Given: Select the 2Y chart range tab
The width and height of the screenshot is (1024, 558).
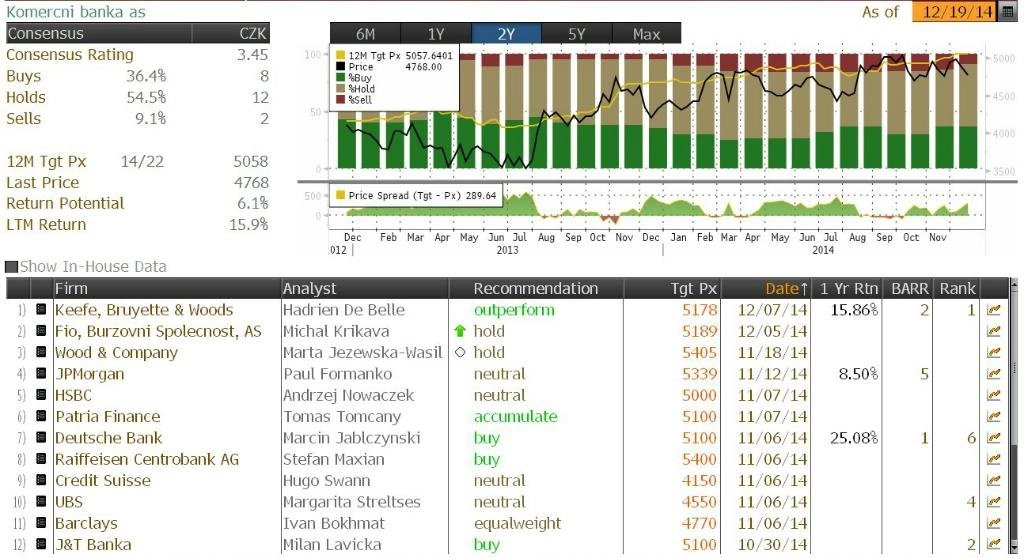Looking at the screenshot, I should [x=506, y=34].
